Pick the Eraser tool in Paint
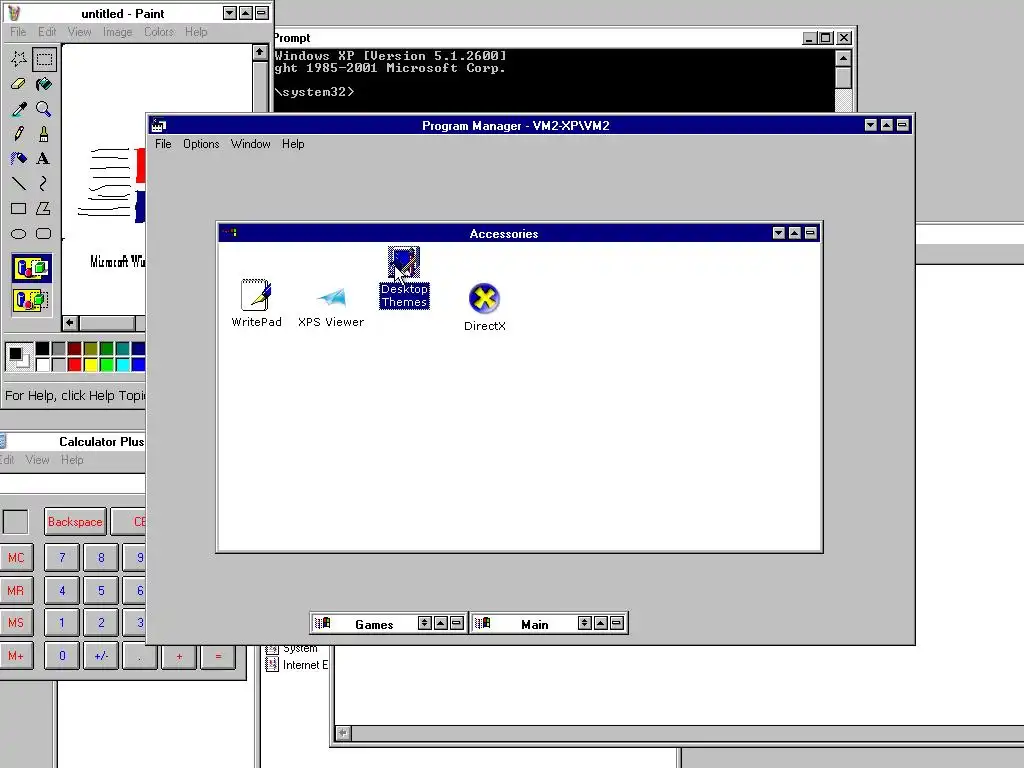The height and width of the screenshot is (768, 1024). 18,84
